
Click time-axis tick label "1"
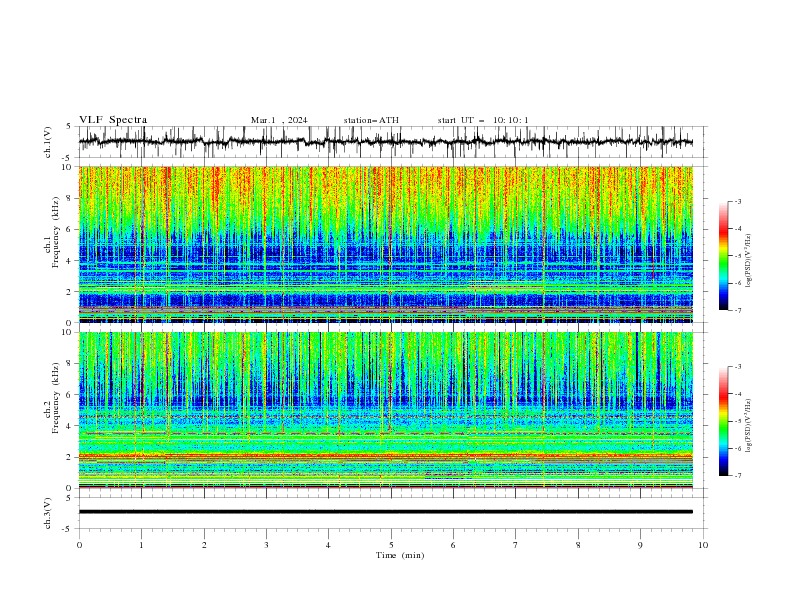pos(141,545)
